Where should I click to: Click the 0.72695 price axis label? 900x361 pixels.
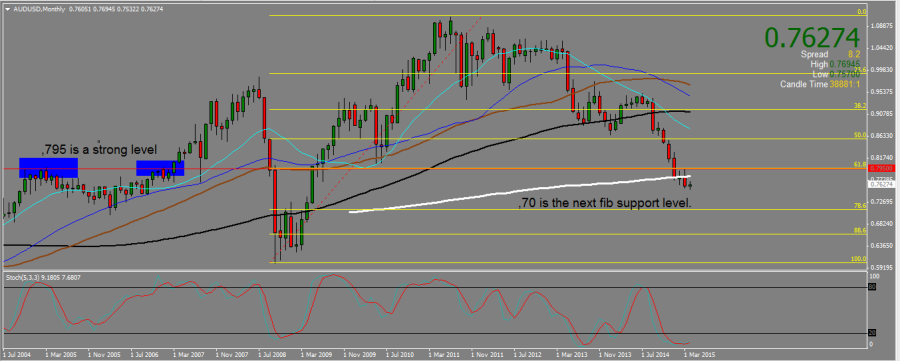[882, 201]
